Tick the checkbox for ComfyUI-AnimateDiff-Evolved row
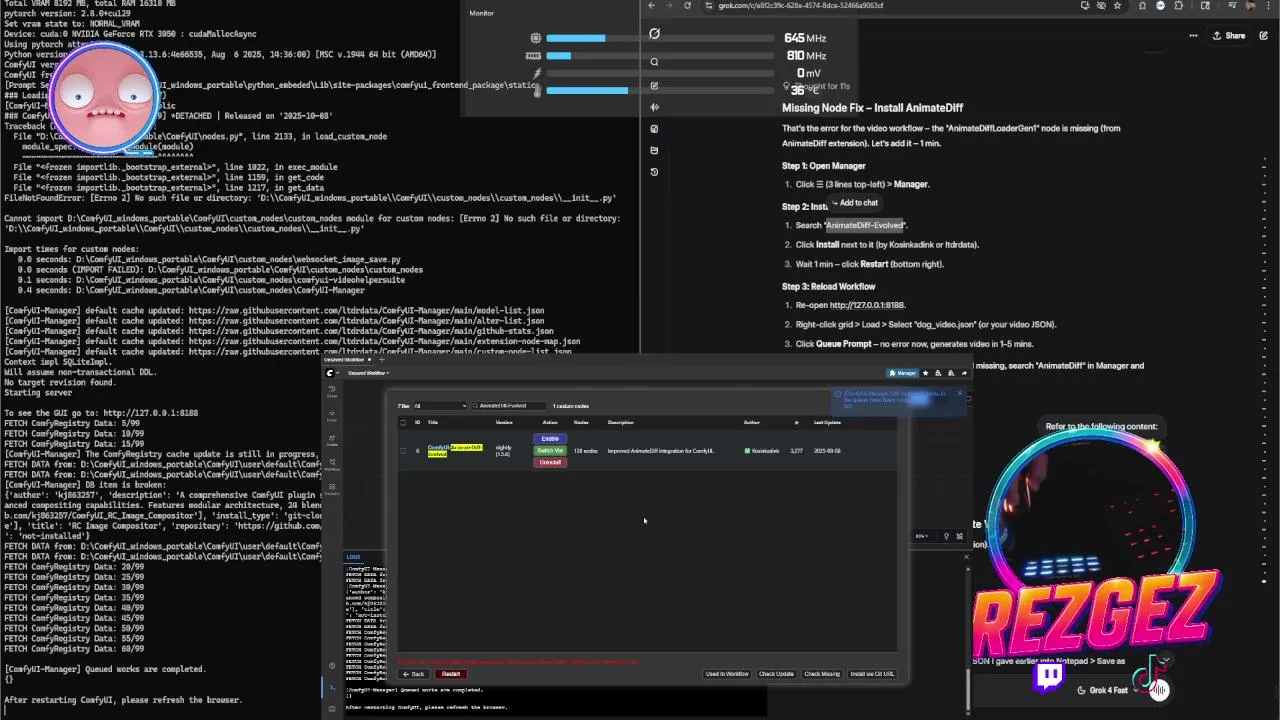The width and height of the screenshot is (1280, 720). (x=403, y=451)
